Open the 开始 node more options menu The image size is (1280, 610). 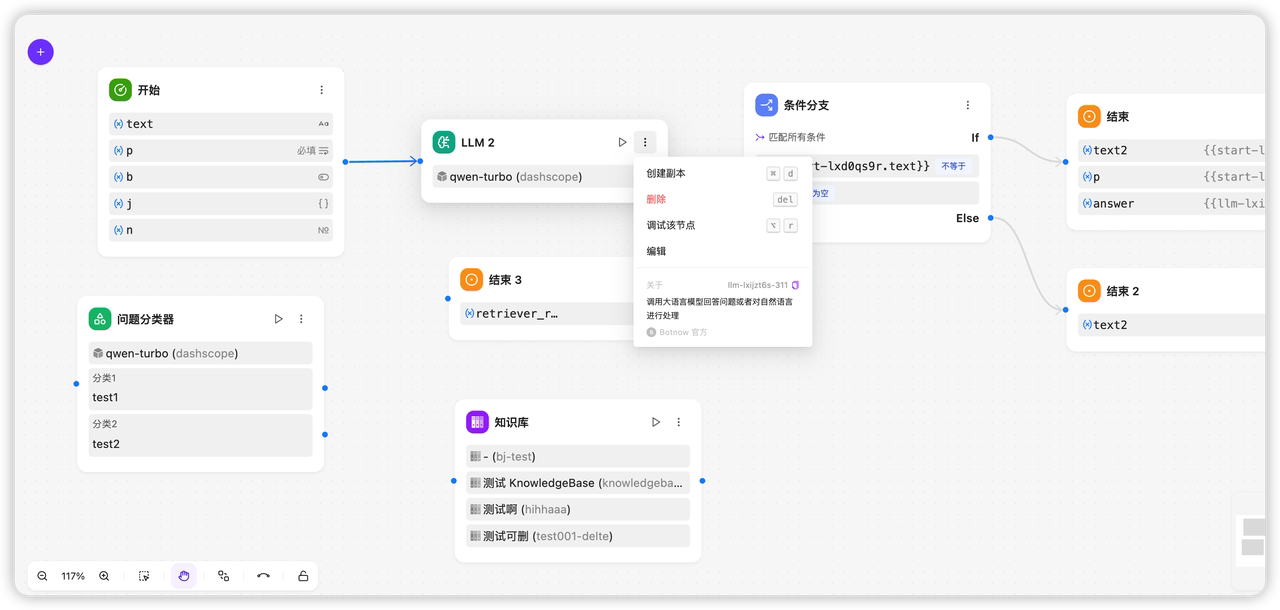click(322, 90)
